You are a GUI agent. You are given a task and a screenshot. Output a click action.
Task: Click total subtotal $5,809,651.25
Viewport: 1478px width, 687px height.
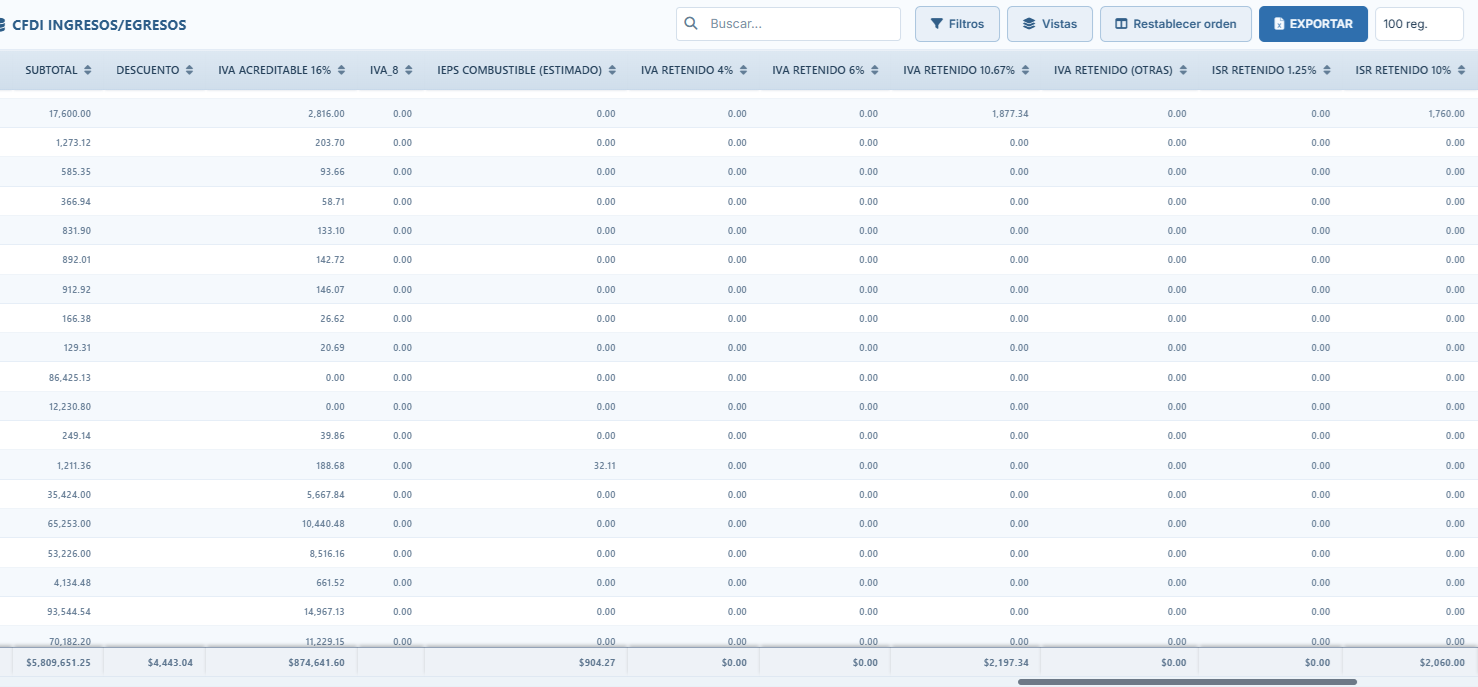point(58,663)
